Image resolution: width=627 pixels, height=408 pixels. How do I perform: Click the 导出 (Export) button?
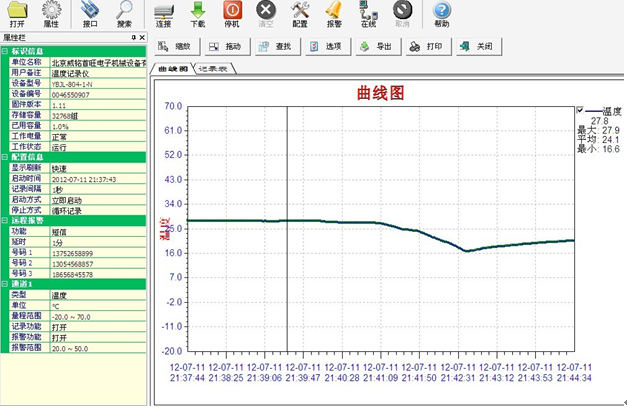[x=377, y=46]
